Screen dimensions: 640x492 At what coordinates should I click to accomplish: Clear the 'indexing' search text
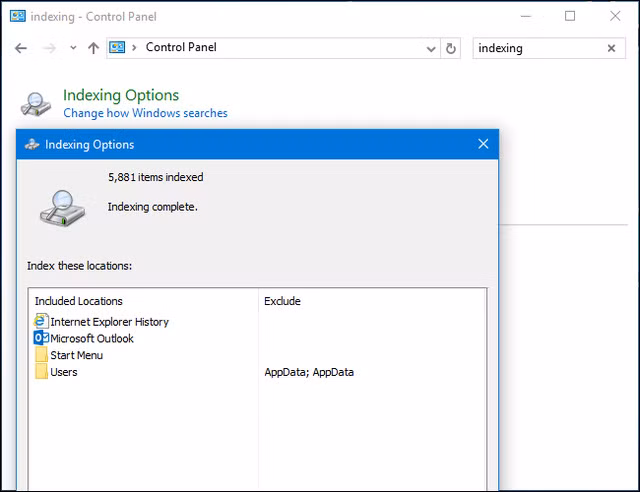[611, 48]
